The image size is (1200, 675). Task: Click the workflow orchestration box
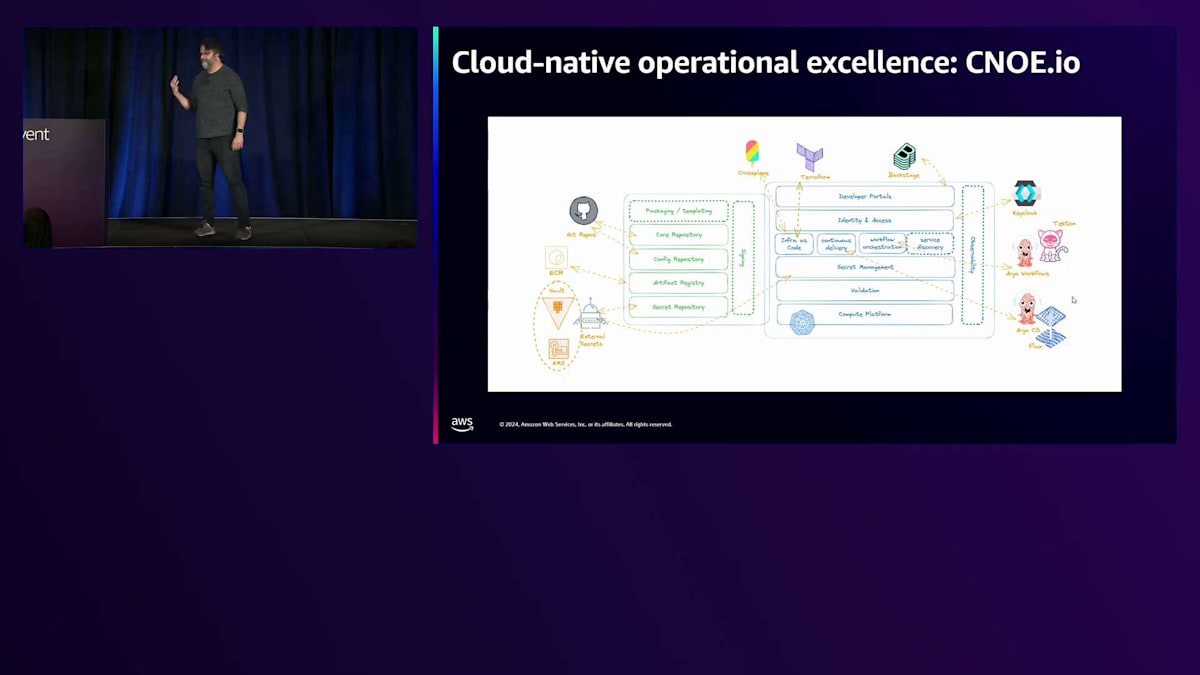point(882,243)
